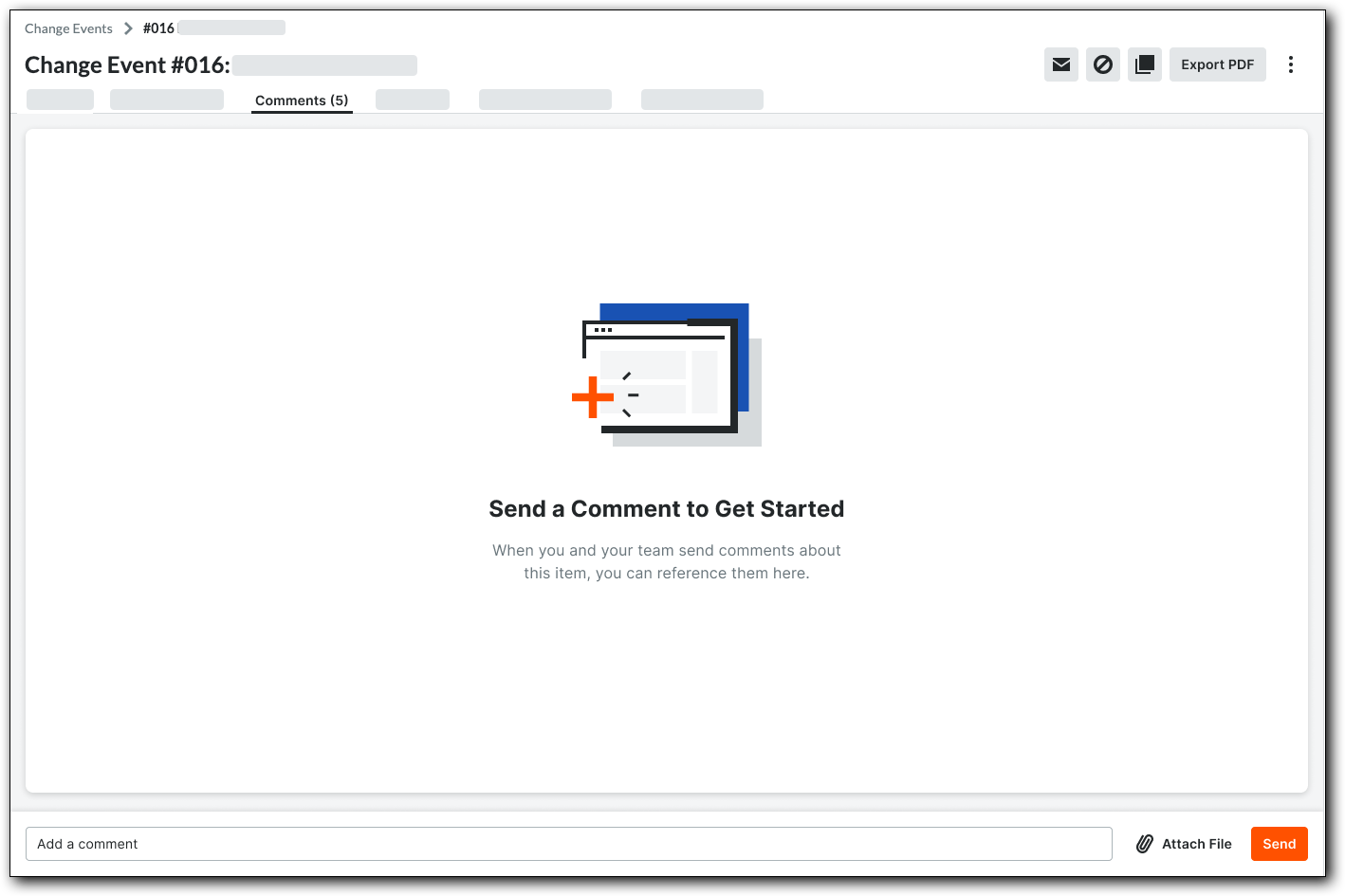Click the loading placeholder beside the title
1345x896 pixels.
(325, 64)
